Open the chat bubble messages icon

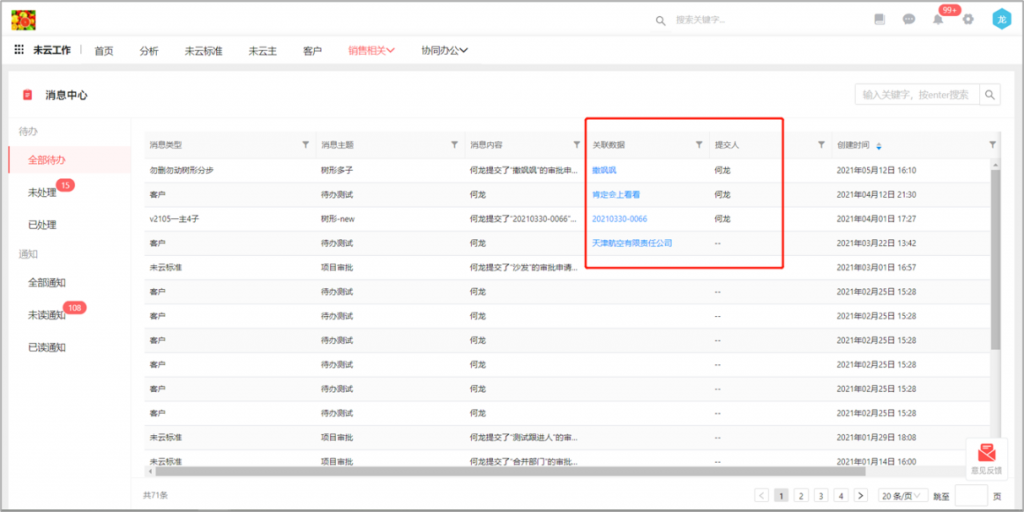(x=909, y=19)
